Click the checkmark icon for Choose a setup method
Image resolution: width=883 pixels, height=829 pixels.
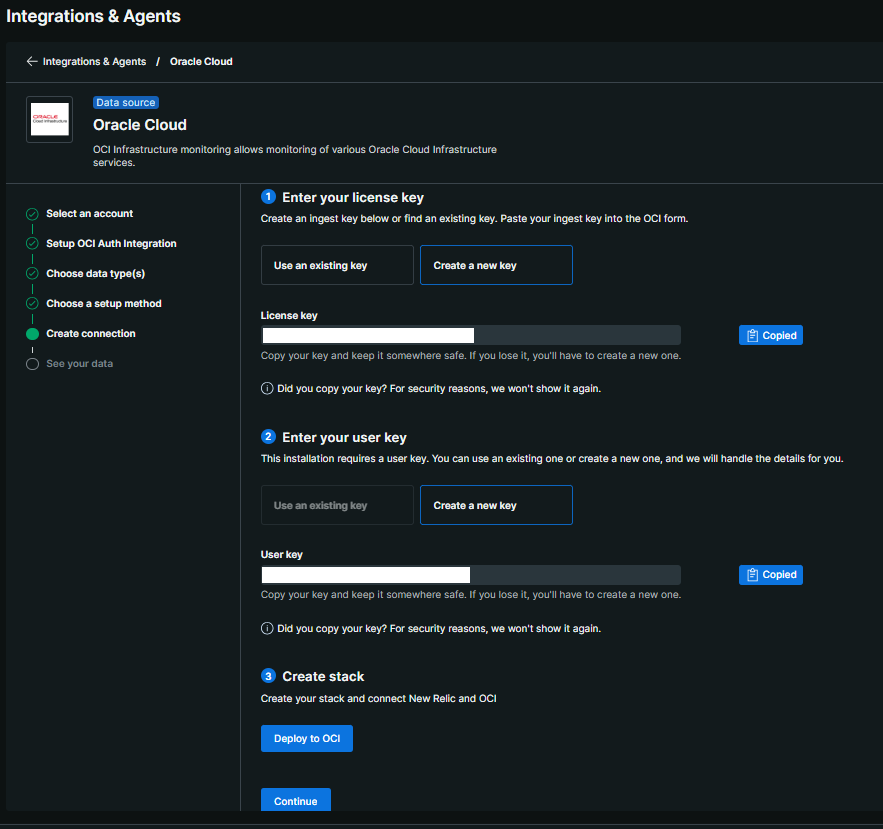(x=32, y=304)
